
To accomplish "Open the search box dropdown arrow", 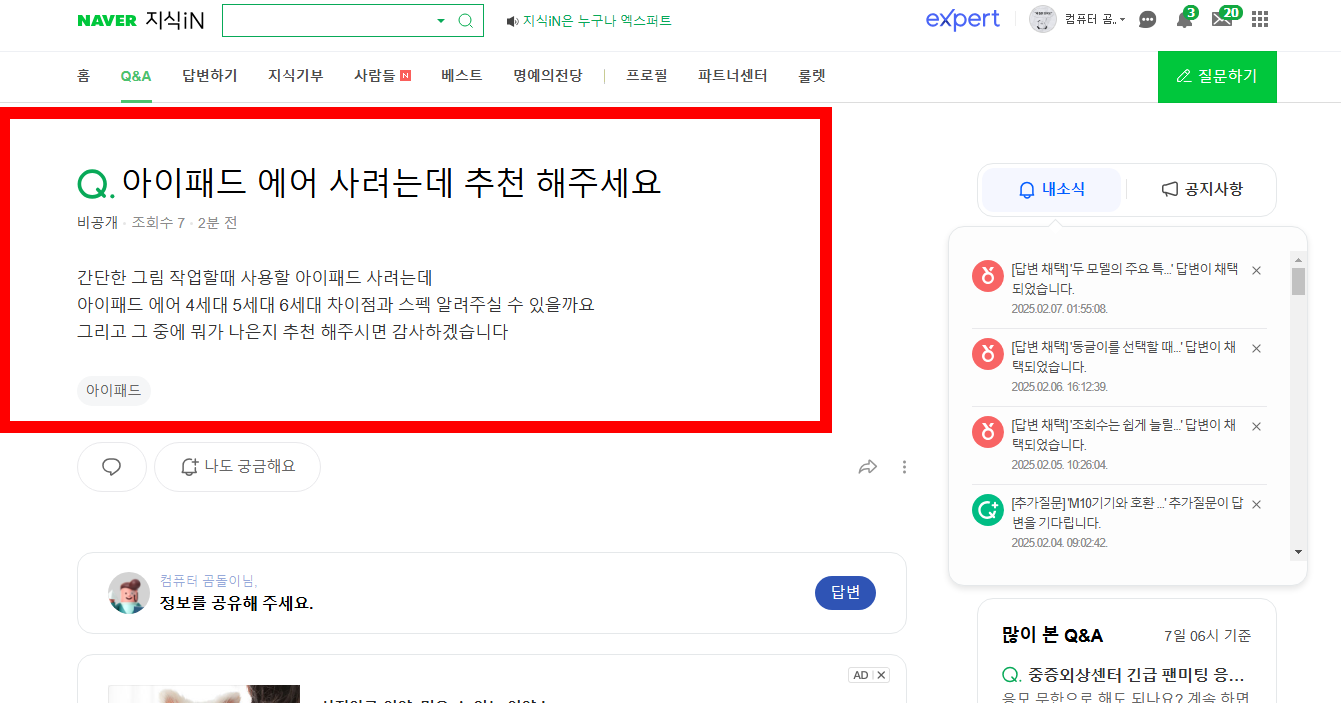I will pos(441,20).
